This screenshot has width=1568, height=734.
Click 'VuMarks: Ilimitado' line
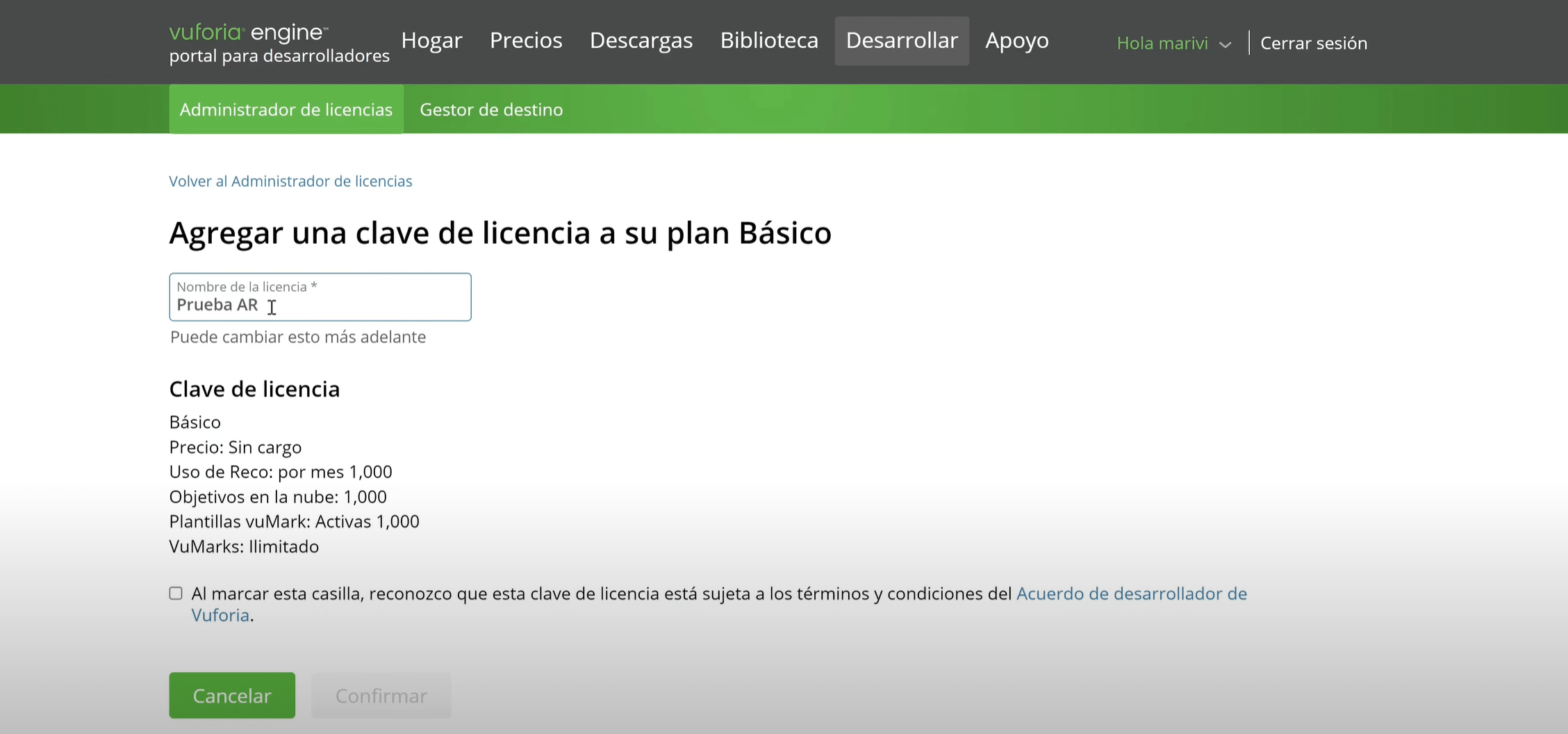244,547
